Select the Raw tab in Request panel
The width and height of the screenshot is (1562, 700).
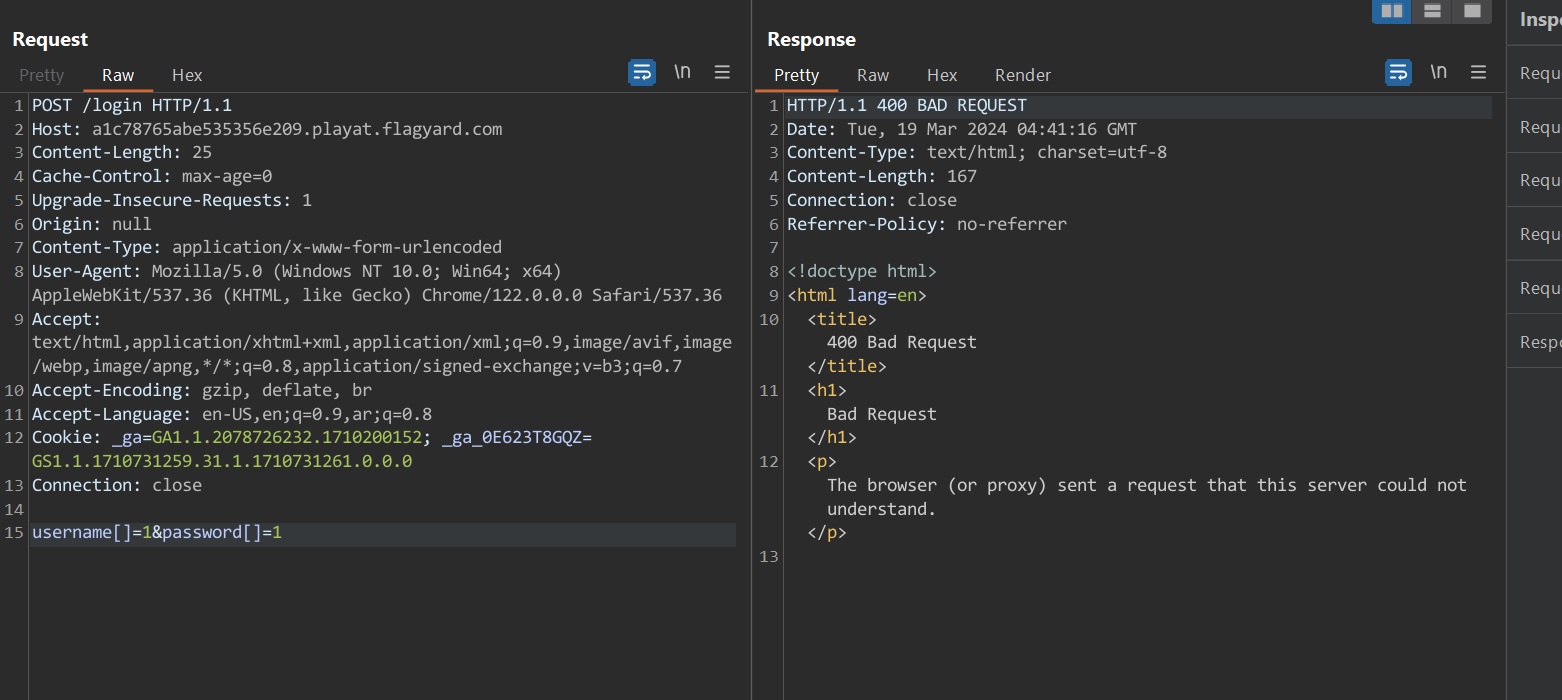(x=118, y=75)
